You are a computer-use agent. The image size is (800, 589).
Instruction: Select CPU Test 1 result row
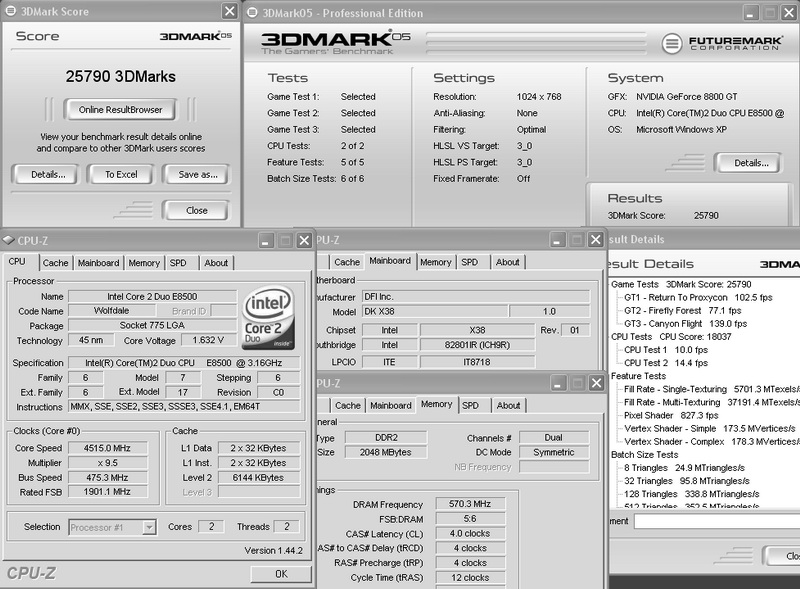pos(666,350)
